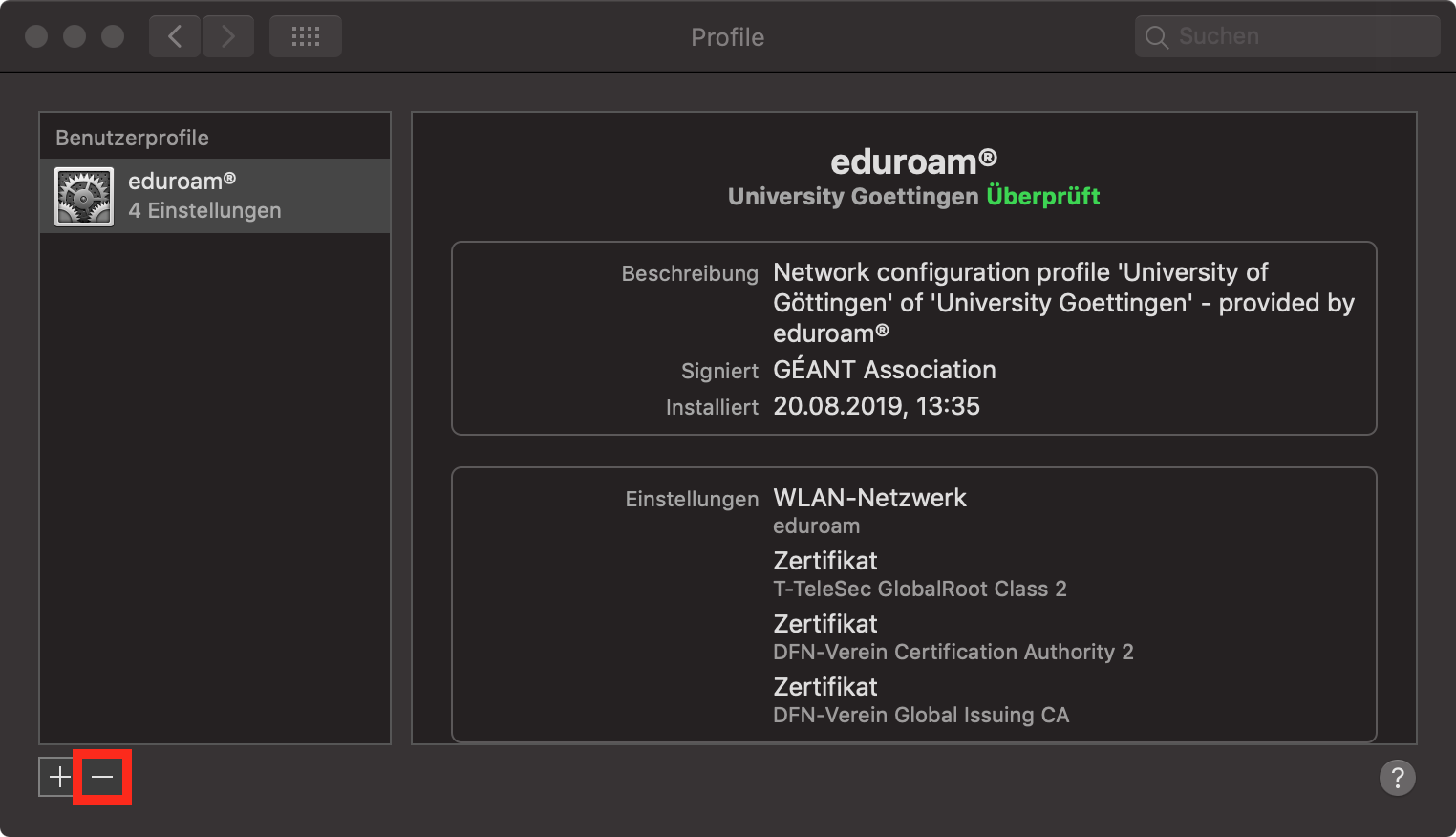
Task: Click the plus button to add profile
Action: pyautogui.click(x=59, y=777)
